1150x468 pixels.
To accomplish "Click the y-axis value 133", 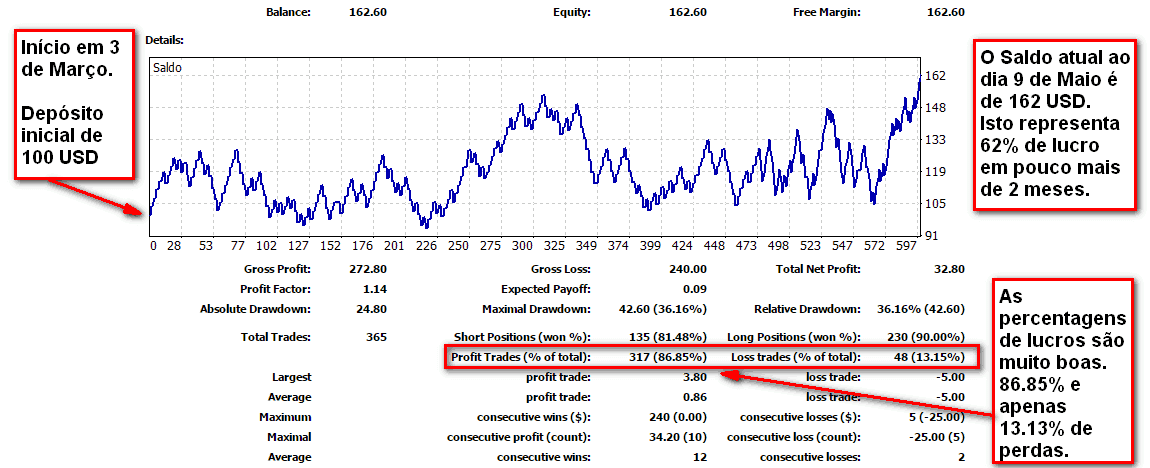I will pyautogui.click(x=937, y=139).
